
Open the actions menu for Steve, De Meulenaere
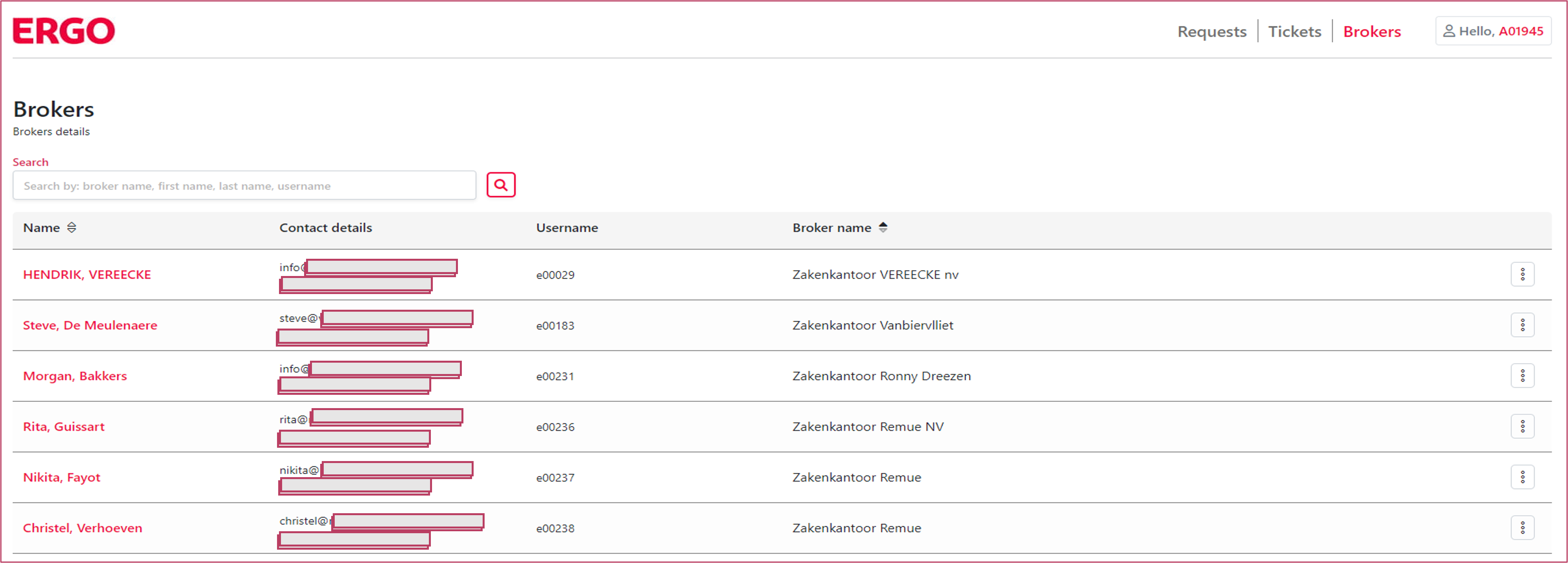(x=1522, y=325)
